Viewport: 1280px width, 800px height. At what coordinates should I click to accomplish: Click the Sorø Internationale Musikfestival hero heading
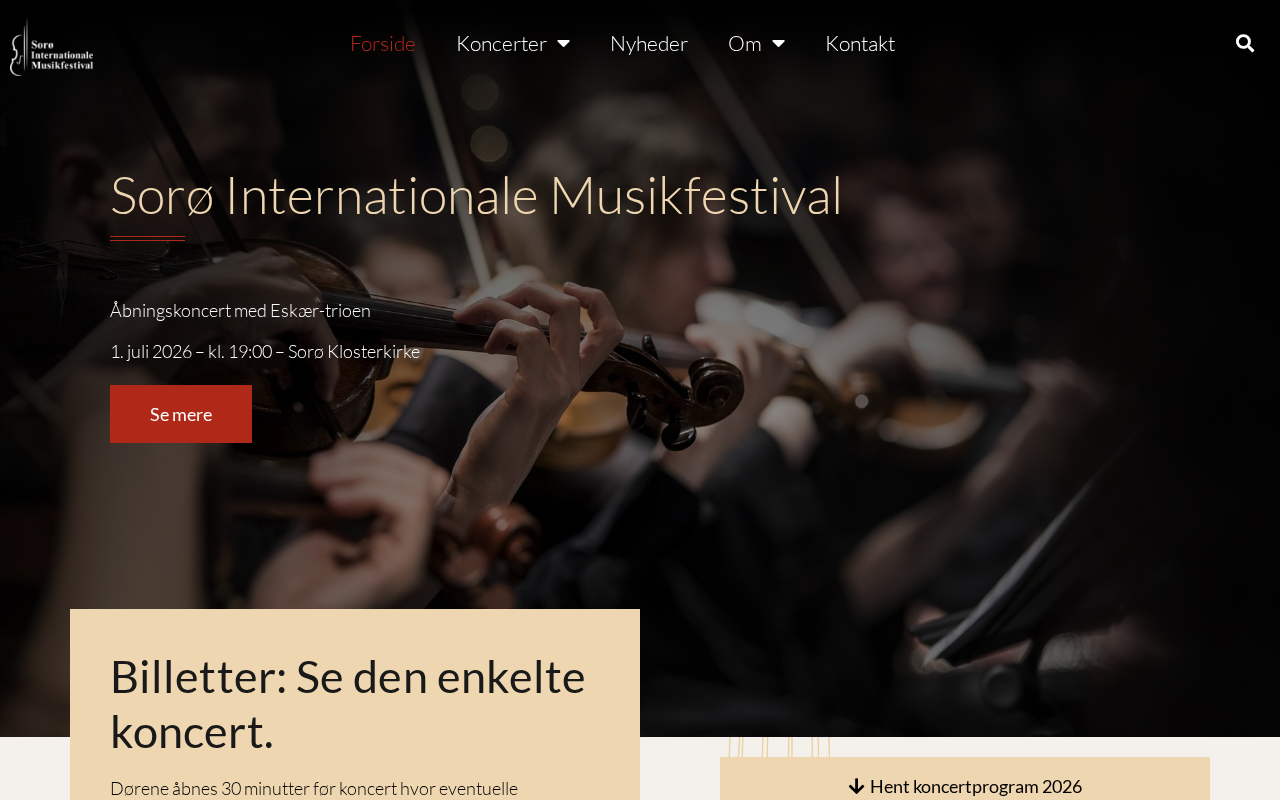click(x=476, y=195)
